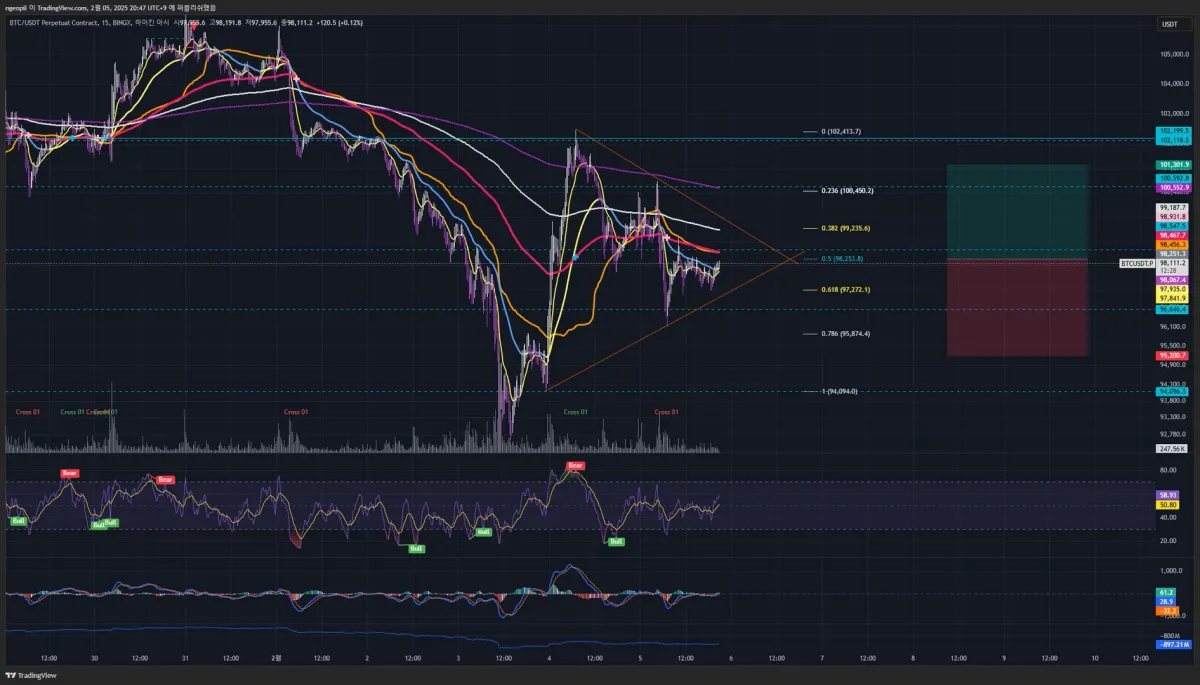1200x685 pixels.
Task: Select the red stop-loss zone of position
Action: coord(1017,308)
